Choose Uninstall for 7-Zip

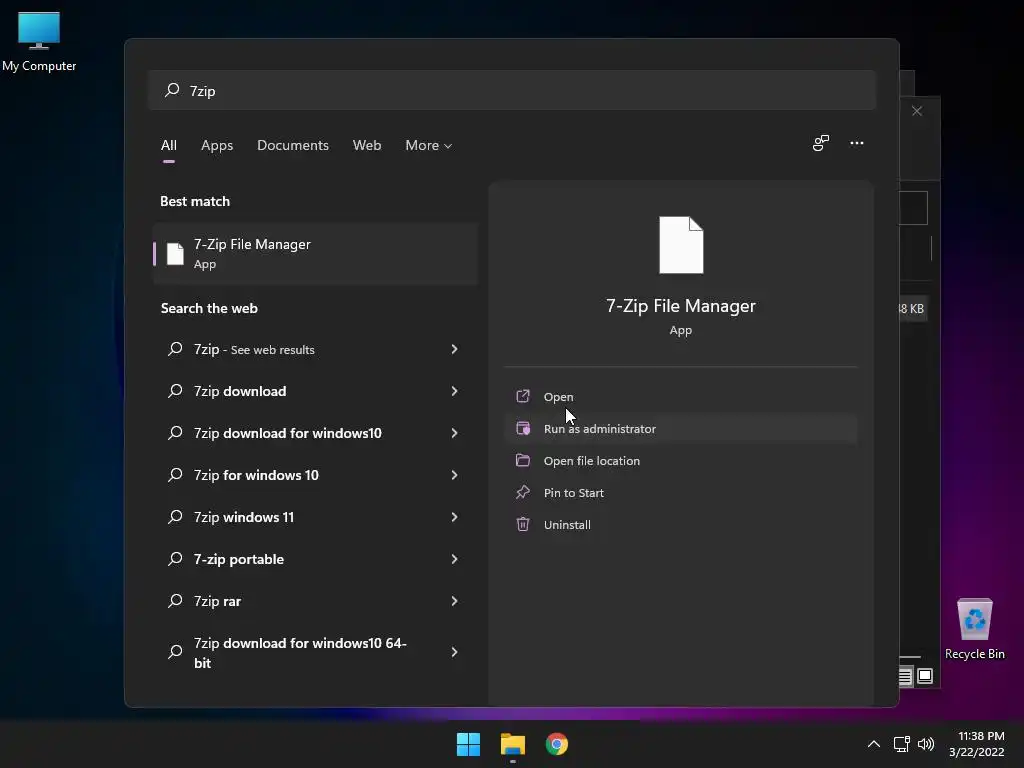(680, 524)
